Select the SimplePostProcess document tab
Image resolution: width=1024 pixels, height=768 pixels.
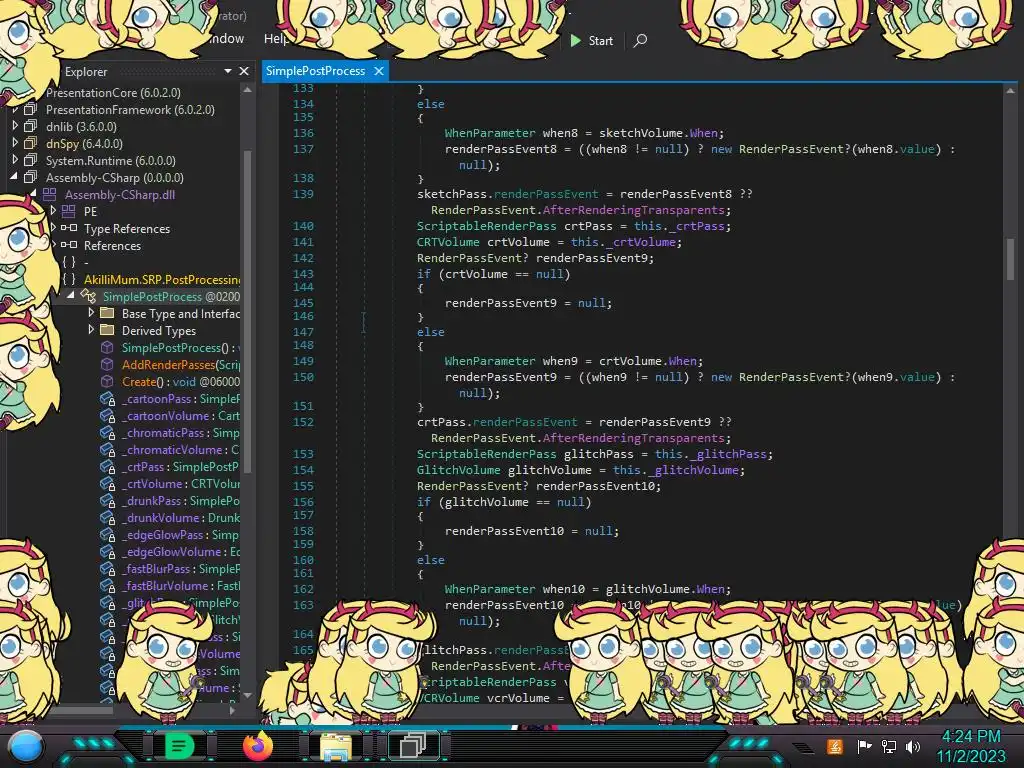315,71
